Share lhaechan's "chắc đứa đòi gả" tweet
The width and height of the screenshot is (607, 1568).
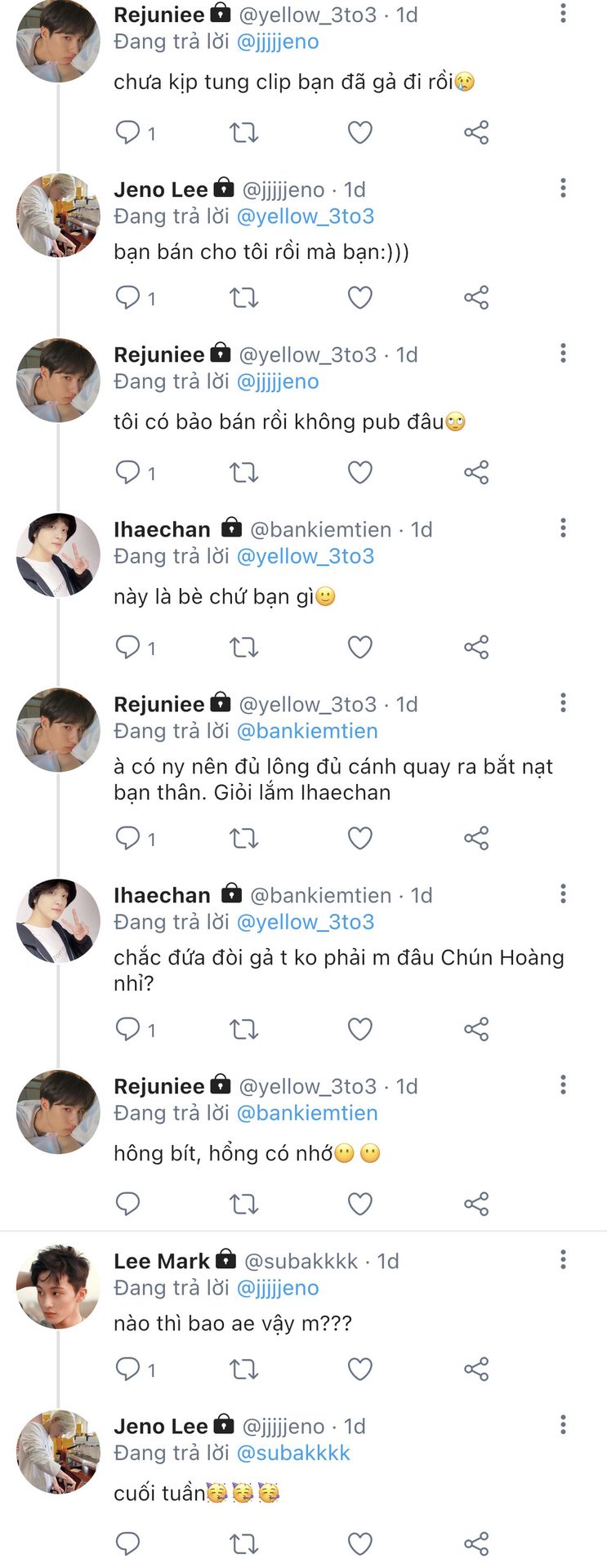pyautogui.click(x=476, y=1029)
